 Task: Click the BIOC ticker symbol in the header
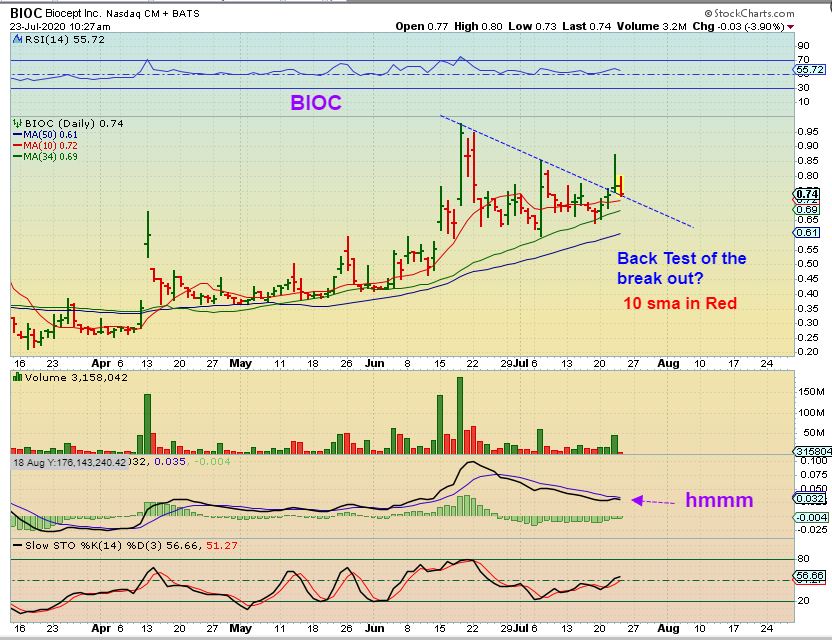pos(26,13)
